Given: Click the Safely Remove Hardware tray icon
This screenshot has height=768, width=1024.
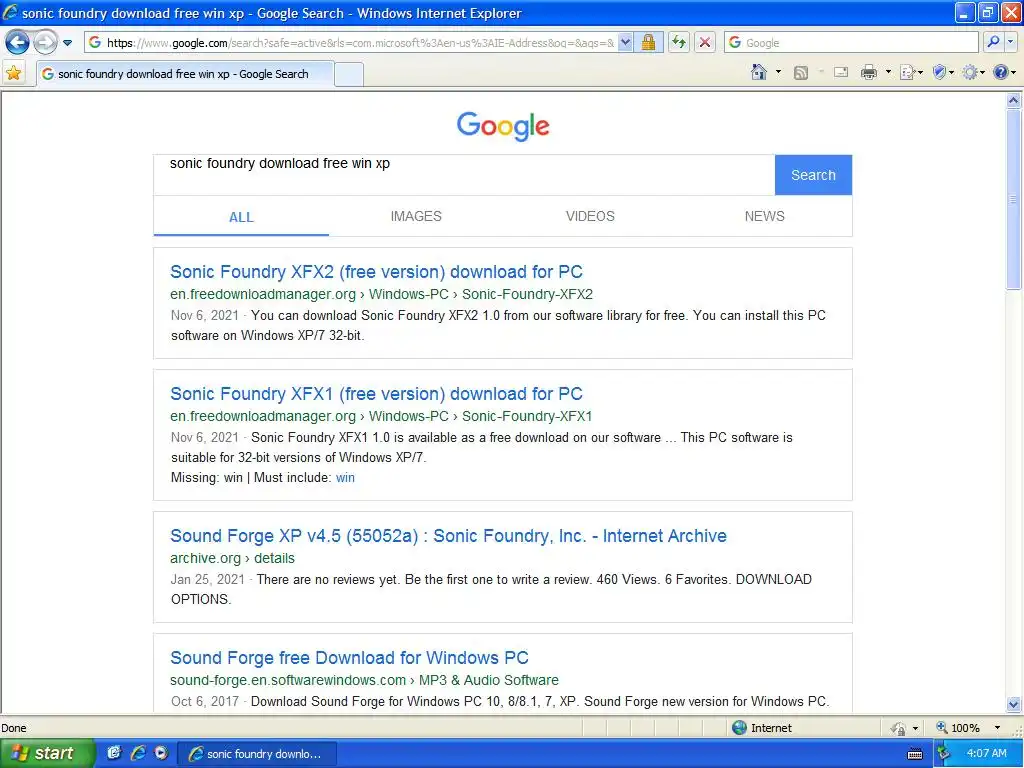Looking at the screenshot, I should coord(944,753).
